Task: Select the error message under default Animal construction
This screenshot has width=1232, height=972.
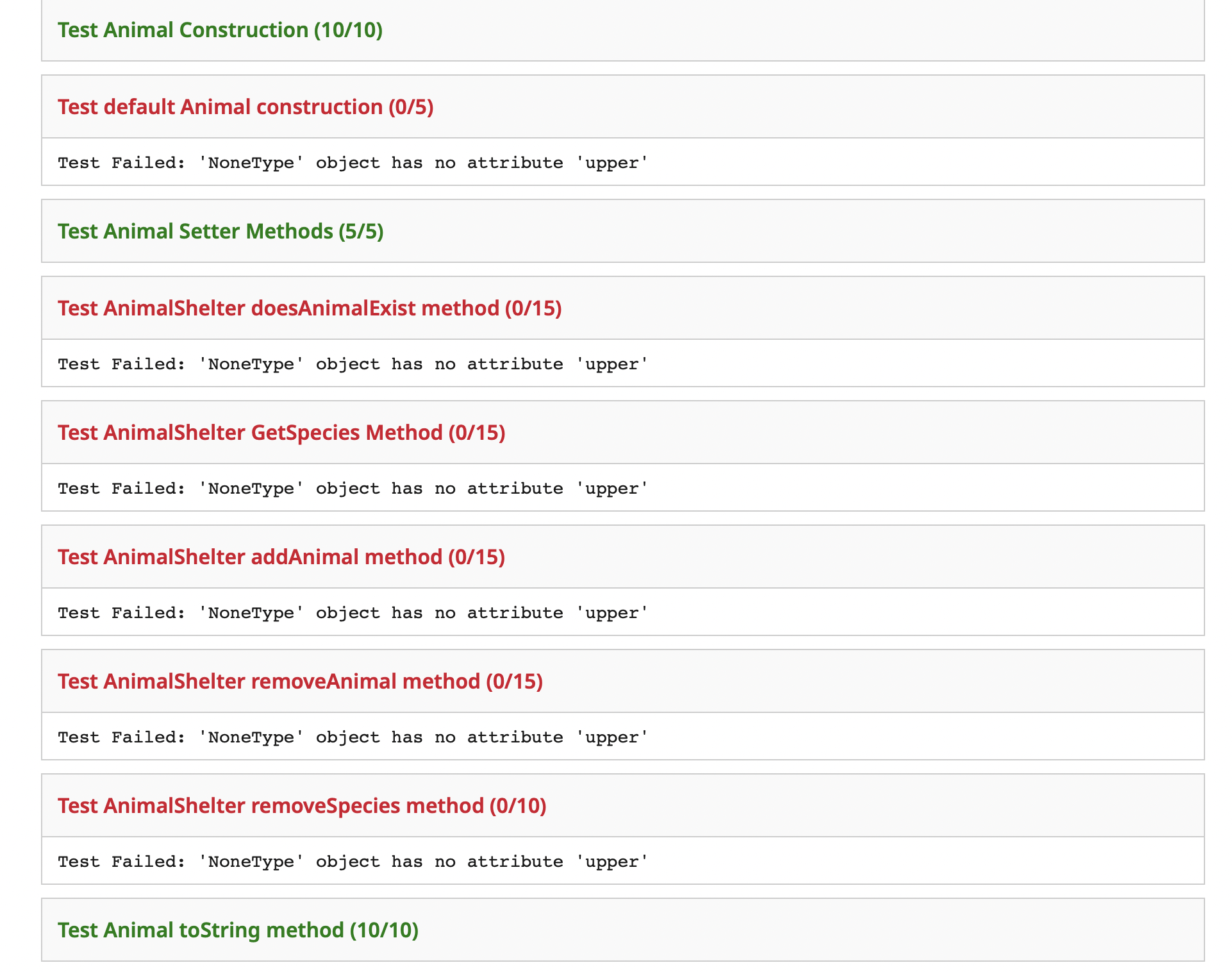Action: (x=351, y=162)
